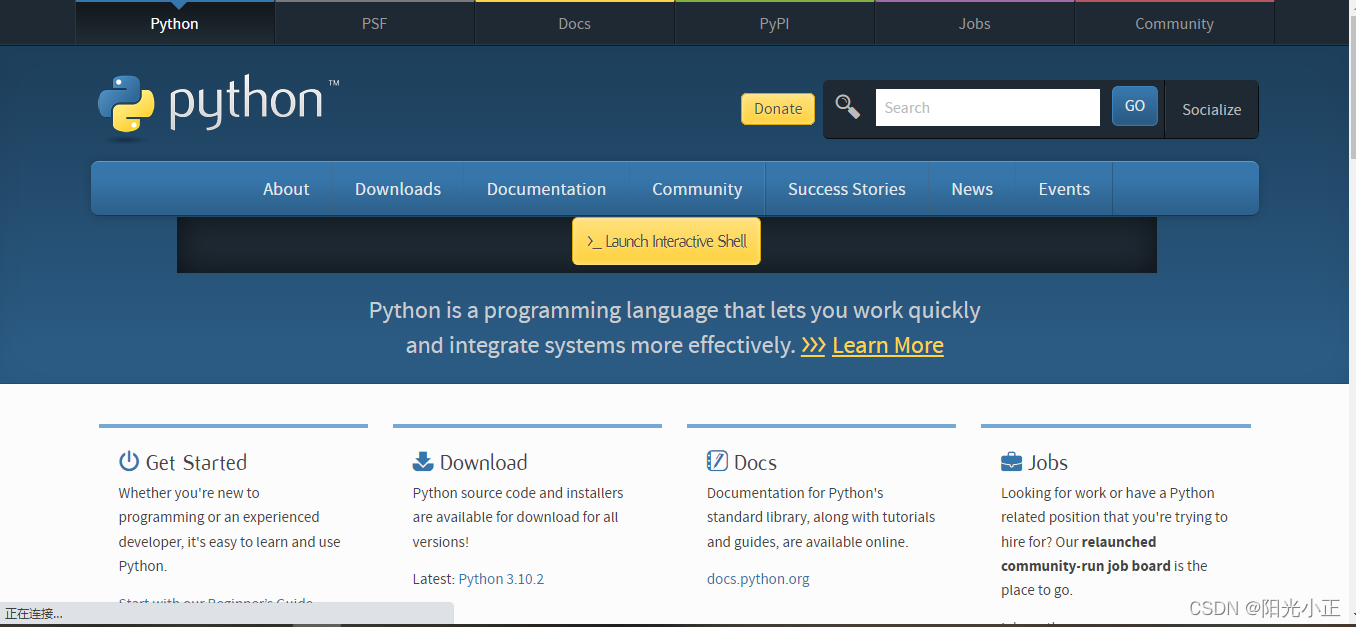Screen dimensions: 1356x627
Task: Open the Docs top tab
Action: click(574, 23)
